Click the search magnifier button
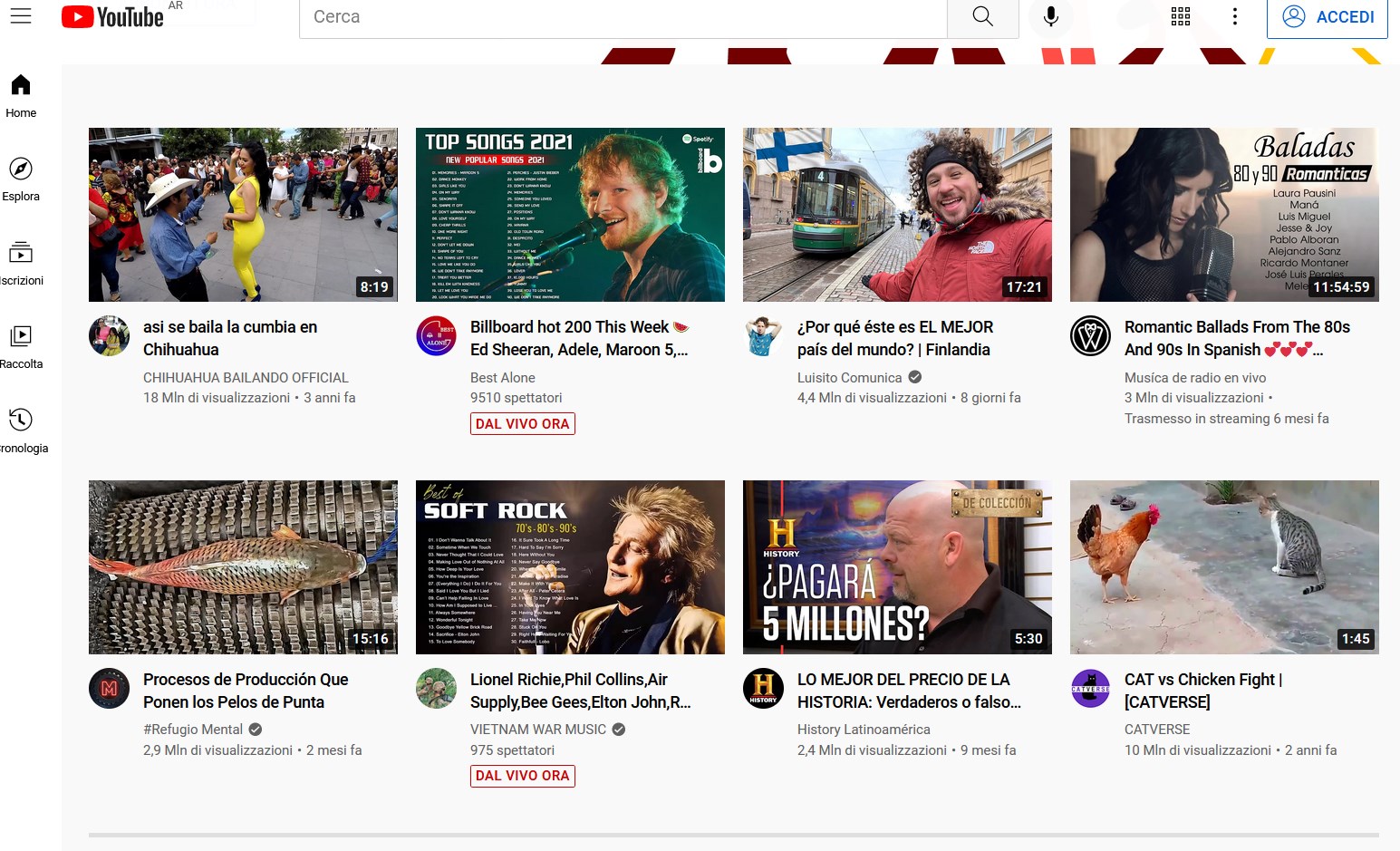Screen dimensions: 1400x851 pyautogui.click(x=982, y=16)
